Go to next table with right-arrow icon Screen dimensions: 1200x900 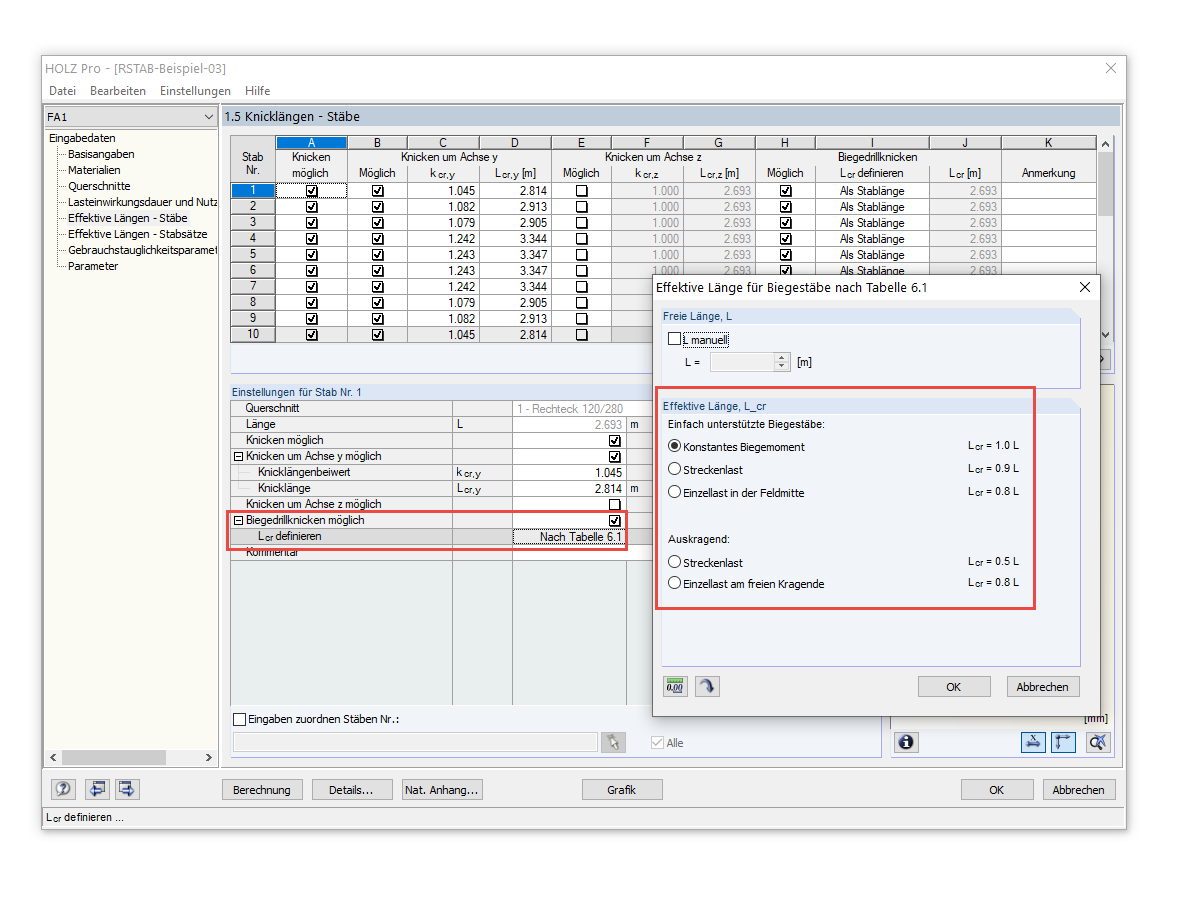pyautogui.click(x=127, y=789)
